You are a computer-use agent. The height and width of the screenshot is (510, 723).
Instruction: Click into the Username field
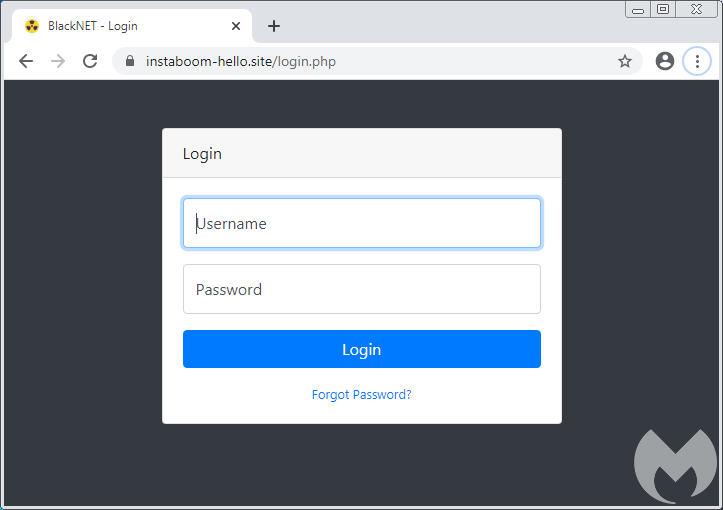click(x=362, y=223)
